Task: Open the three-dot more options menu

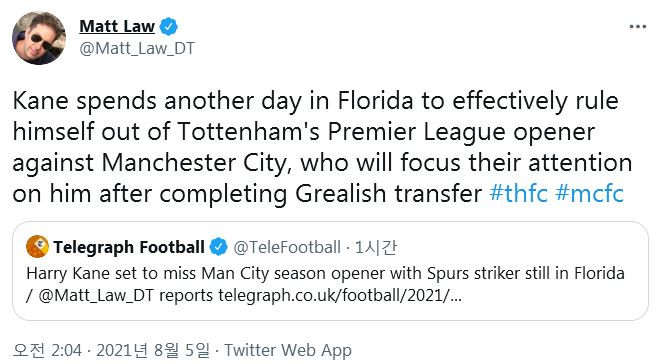Action: [638, 27]
